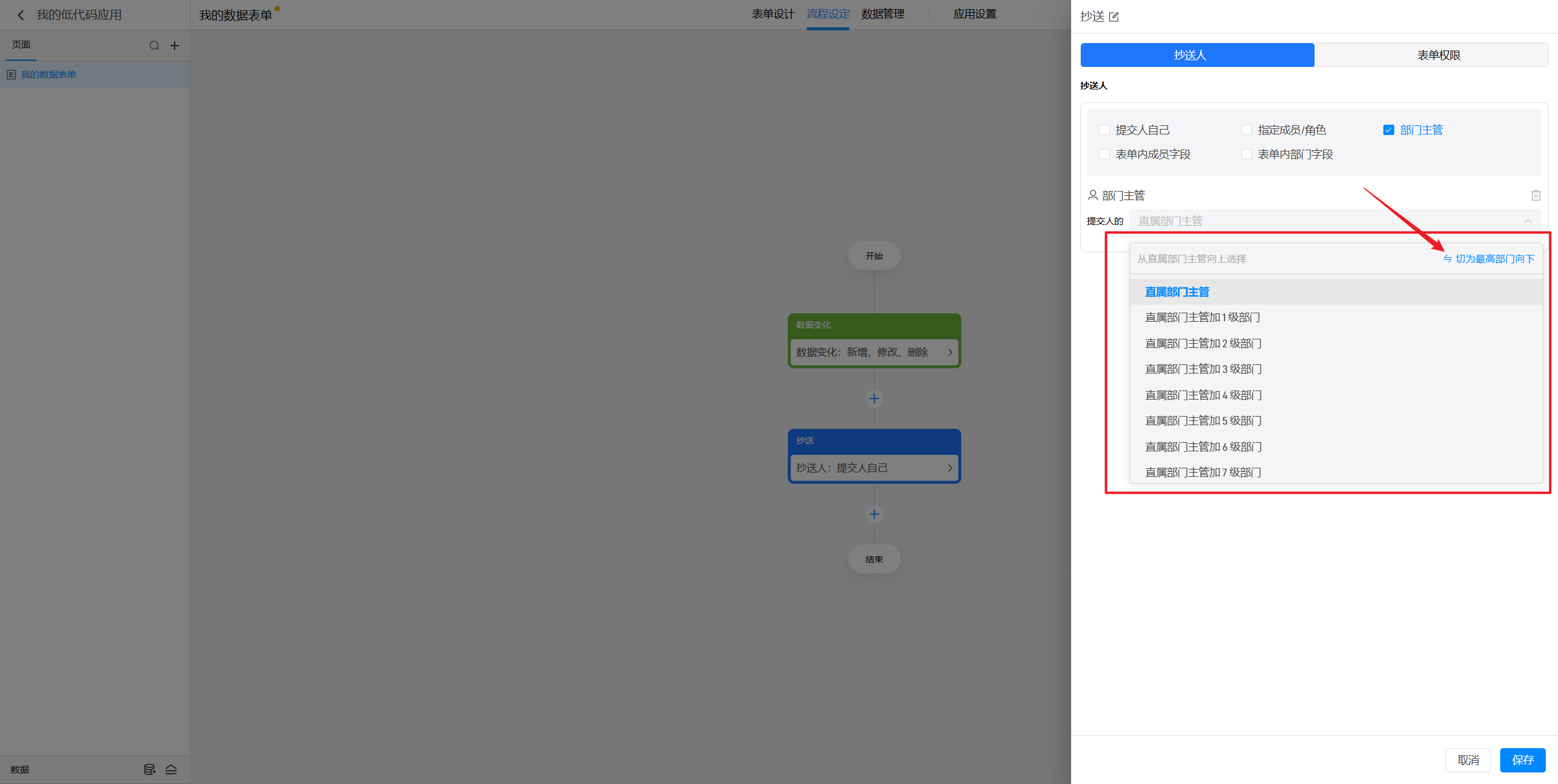Select 我的数据表单 in page list
Image resolution: width=1558 pixels, height=784 pixels.
point(49,75)
